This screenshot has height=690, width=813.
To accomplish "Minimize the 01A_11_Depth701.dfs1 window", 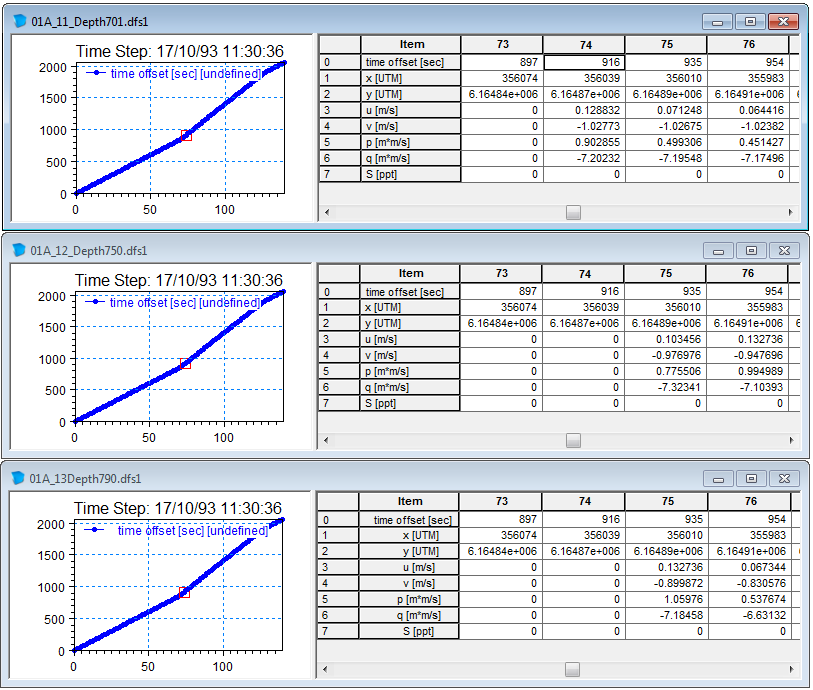I will pyautogui.click(x=717, y=21).
